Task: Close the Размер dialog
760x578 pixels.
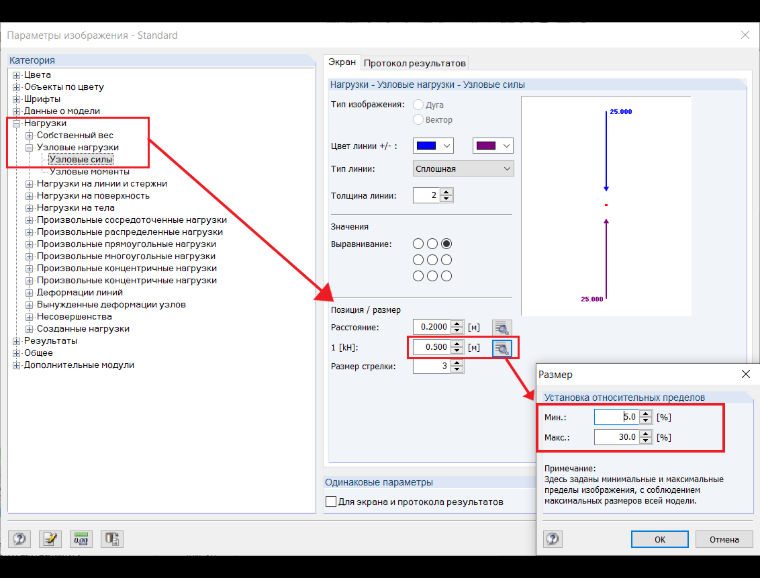Action: tap(746, 374)
